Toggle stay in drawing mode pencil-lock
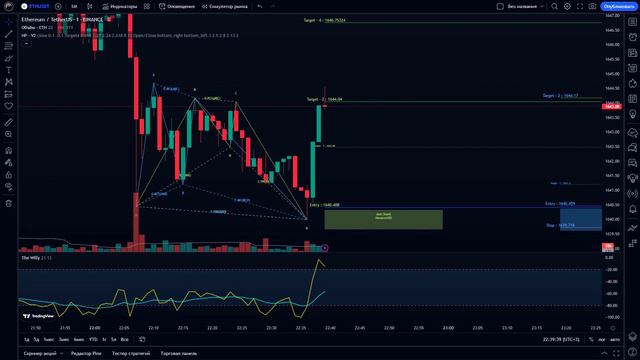The image size is (640, 360). pyautogui.click(x=9, y=162)
